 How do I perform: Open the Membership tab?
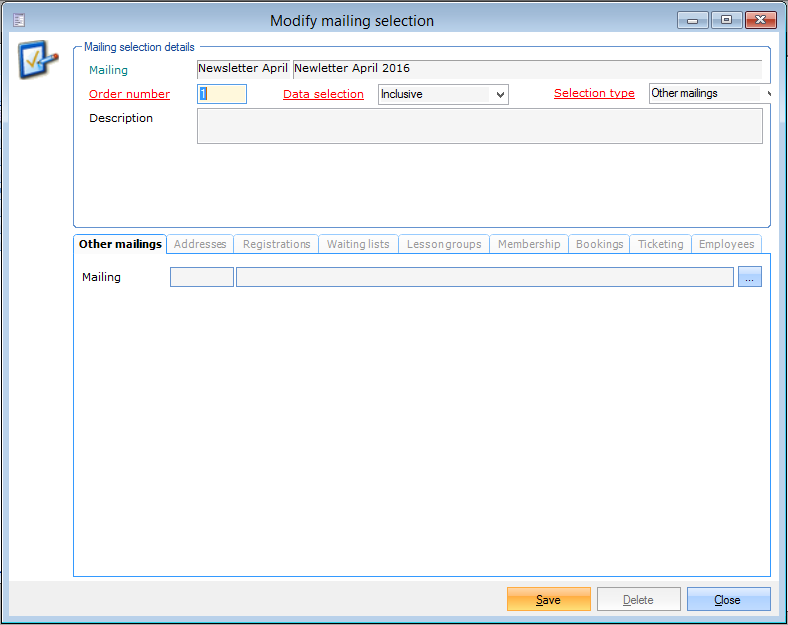[x=529, y=244]
